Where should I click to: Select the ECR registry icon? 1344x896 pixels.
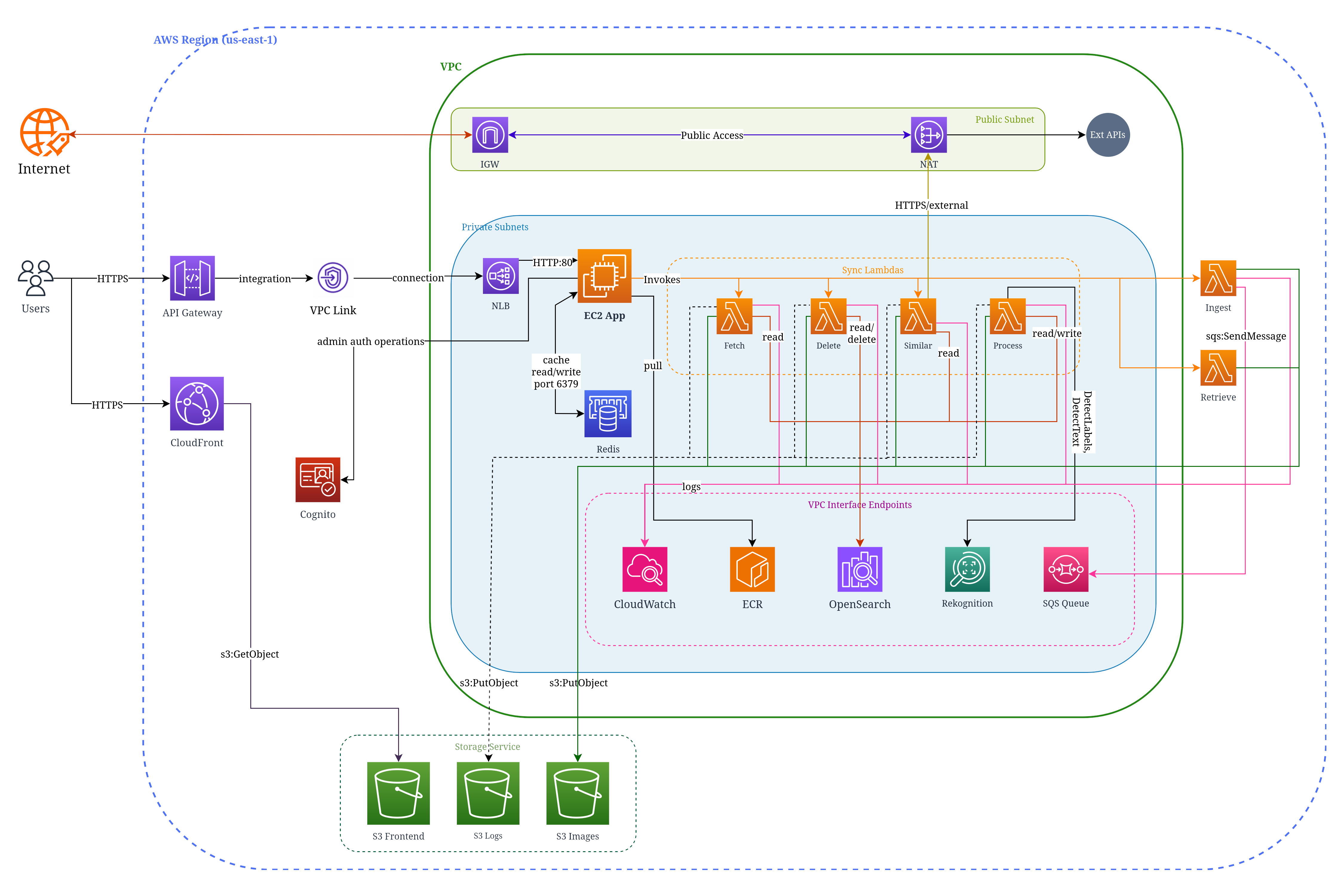pyautogui.click(x=752, y=569)
